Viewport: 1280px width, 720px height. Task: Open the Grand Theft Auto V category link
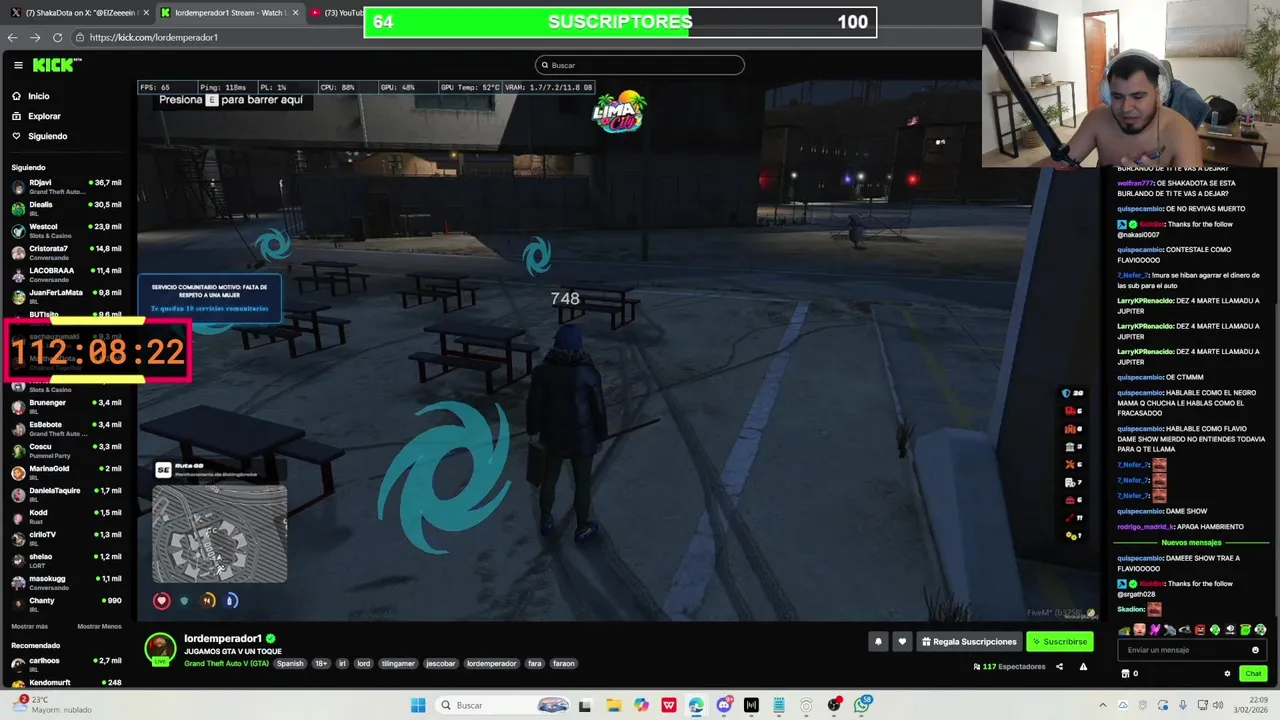click(226, 663)
